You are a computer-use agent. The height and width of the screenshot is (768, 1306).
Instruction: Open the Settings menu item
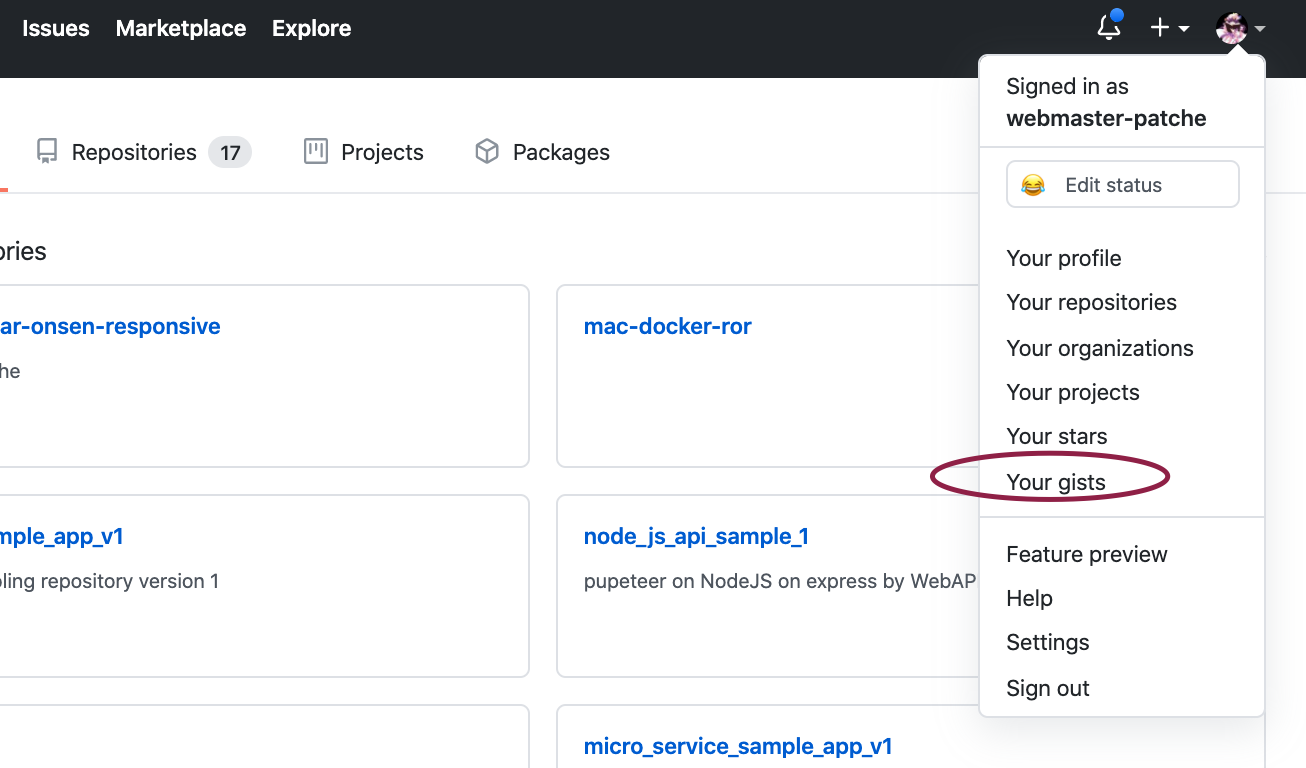point(1047,642)
